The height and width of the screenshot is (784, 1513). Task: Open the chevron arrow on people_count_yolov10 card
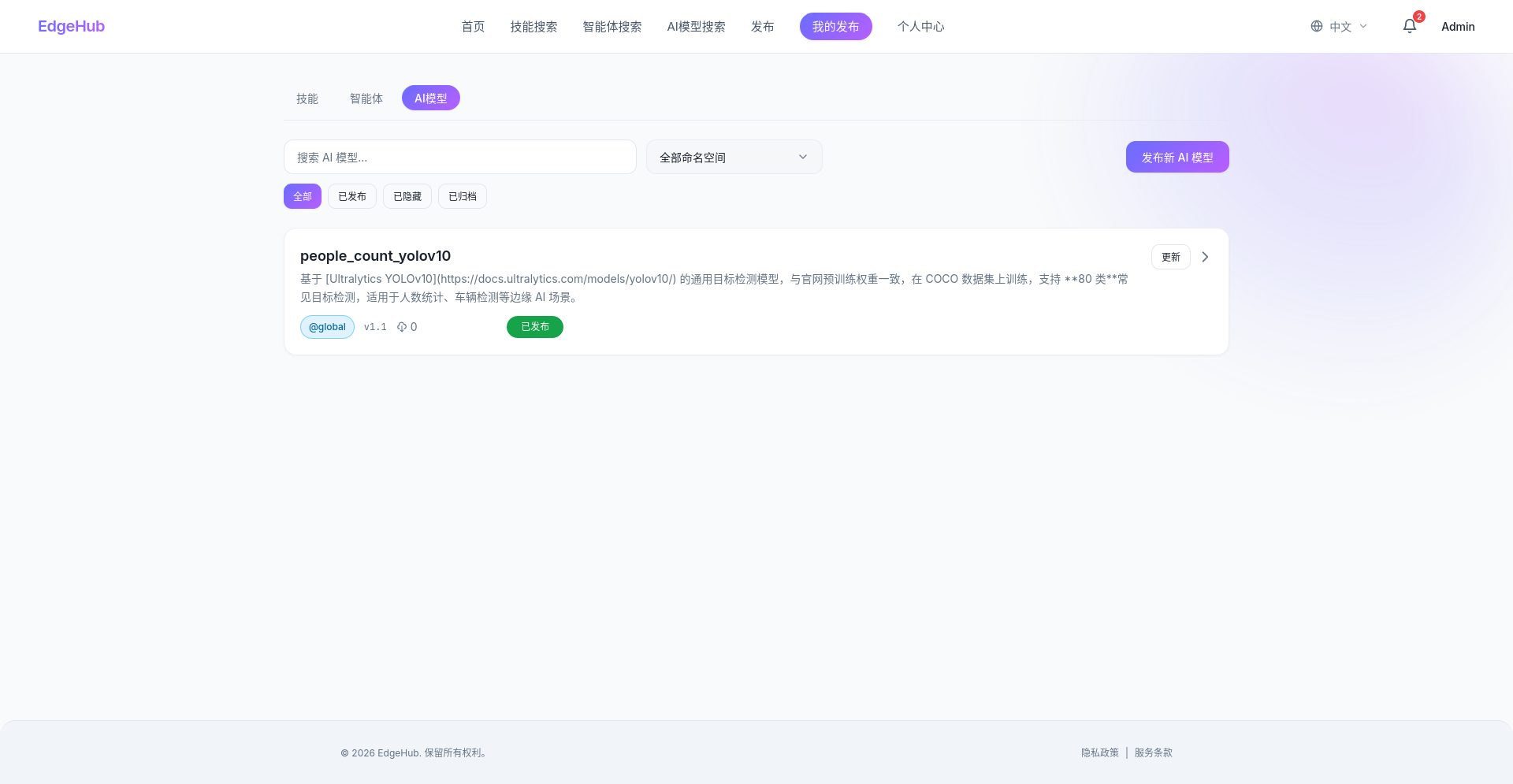pyautogui.click(x=1205, y=257)
